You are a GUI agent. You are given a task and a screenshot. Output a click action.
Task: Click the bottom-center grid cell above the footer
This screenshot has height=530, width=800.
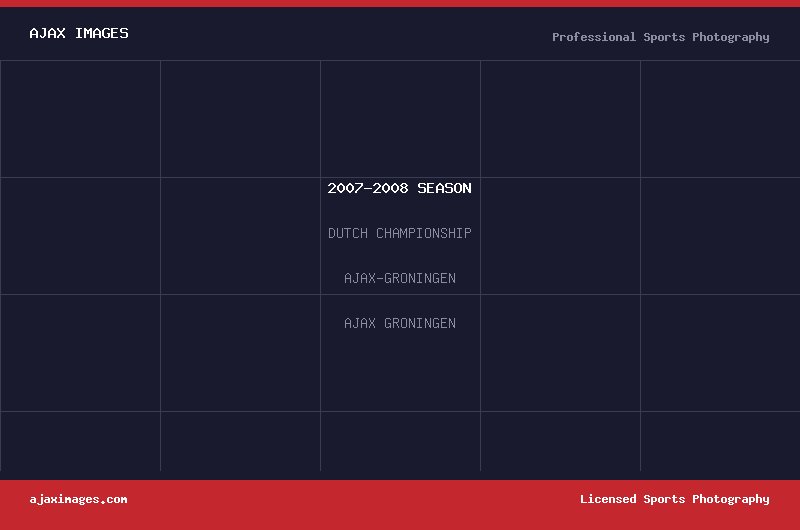click(400, 441)
